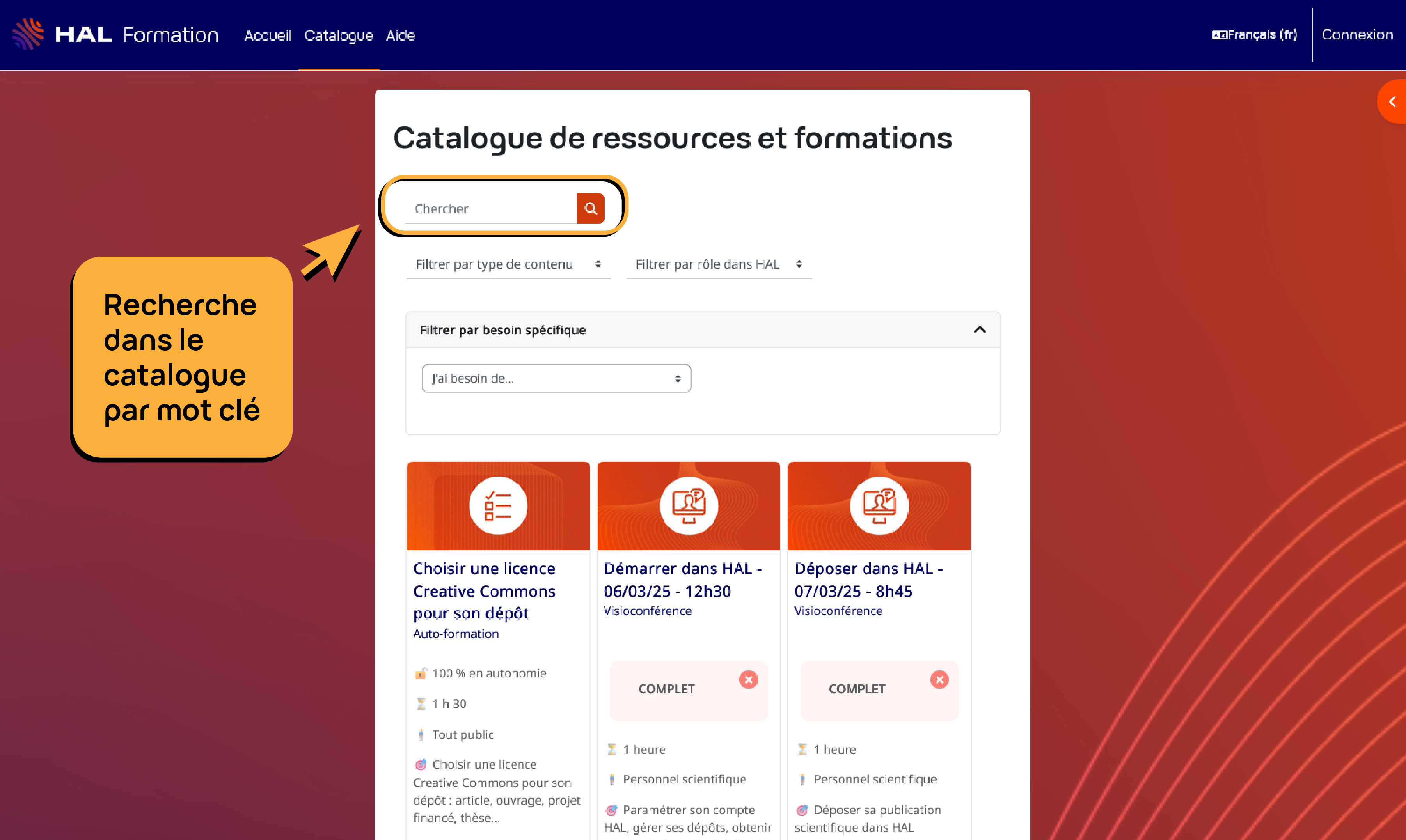The height and width of the screenshot is (840, 1406).
Task: Click the Français language icon
Action: point(1219,35)
